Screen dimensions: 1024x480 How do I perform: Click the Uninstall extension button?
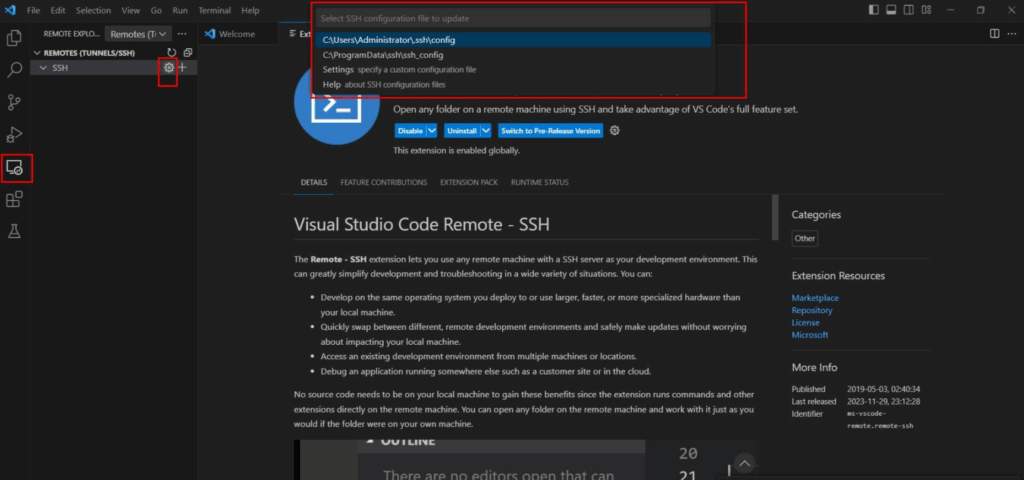462,131
